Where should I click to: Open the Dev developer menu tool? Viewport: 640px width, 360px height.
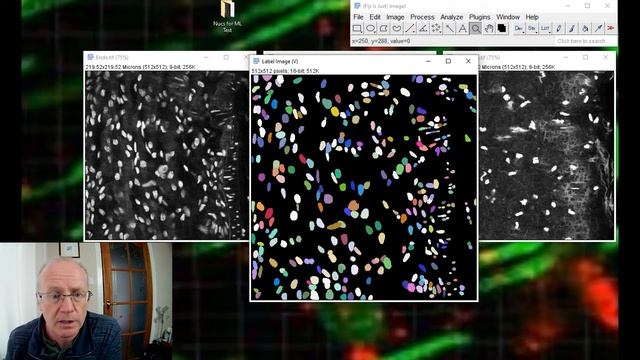point(519,28)
